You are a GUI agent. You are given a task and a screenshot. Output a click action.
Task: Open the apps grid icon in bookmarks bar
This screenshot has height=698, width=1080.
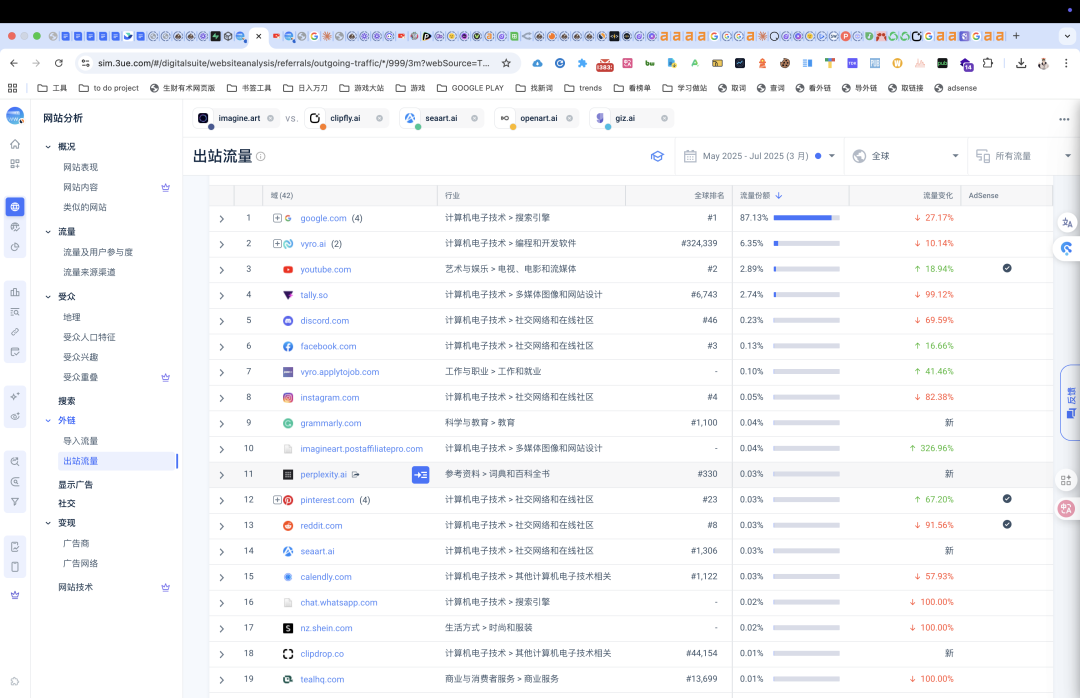click(x=12, y=88)
